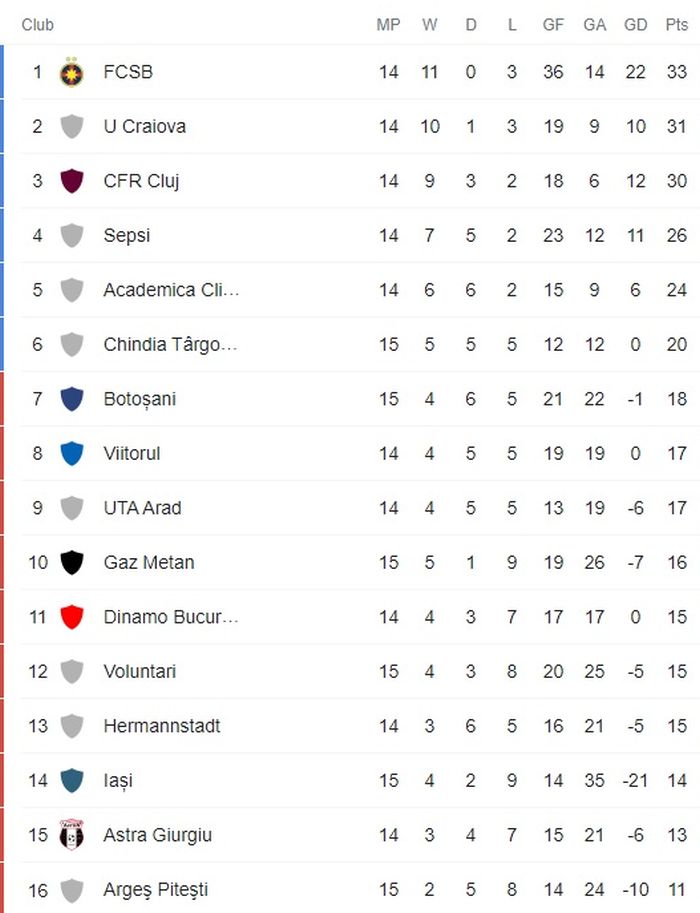Click the Viitorul blue shield icon
This screenshot has height=913, width=700.
click(71, 453)
